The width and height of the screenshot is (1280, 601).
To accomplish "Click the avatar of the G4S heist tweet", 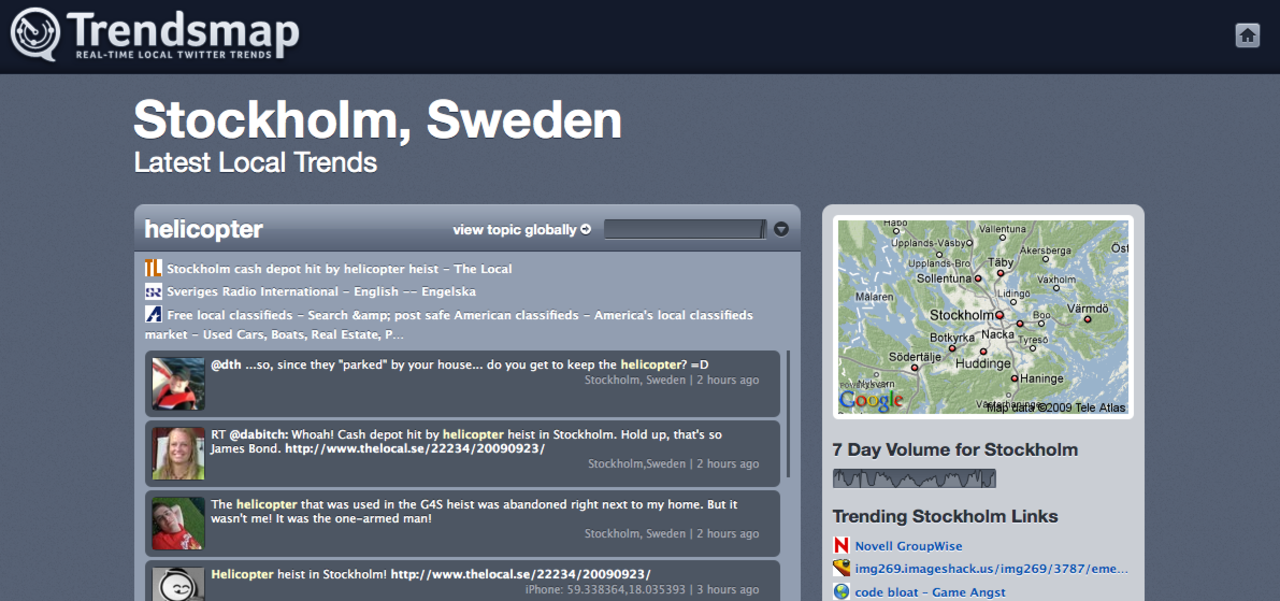I will click(x=178, y=523).
